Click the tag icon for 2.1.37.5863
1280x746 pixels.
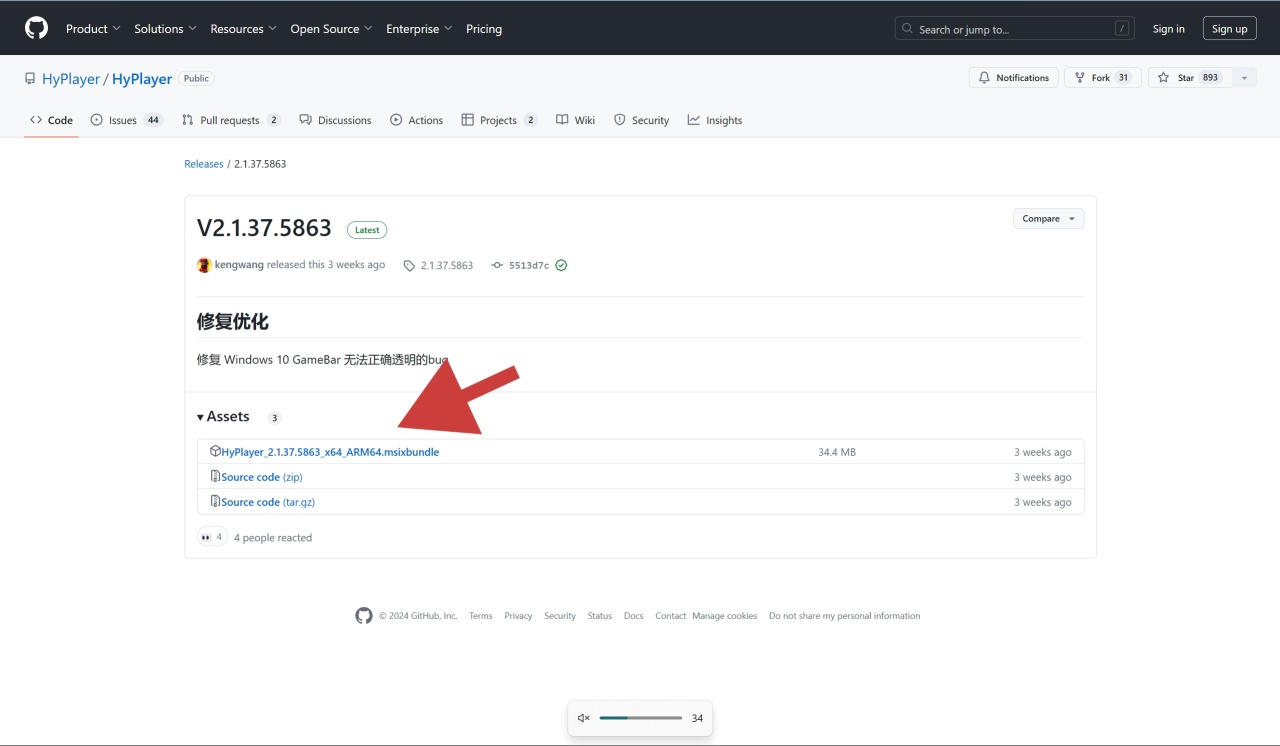coord(409,266)
